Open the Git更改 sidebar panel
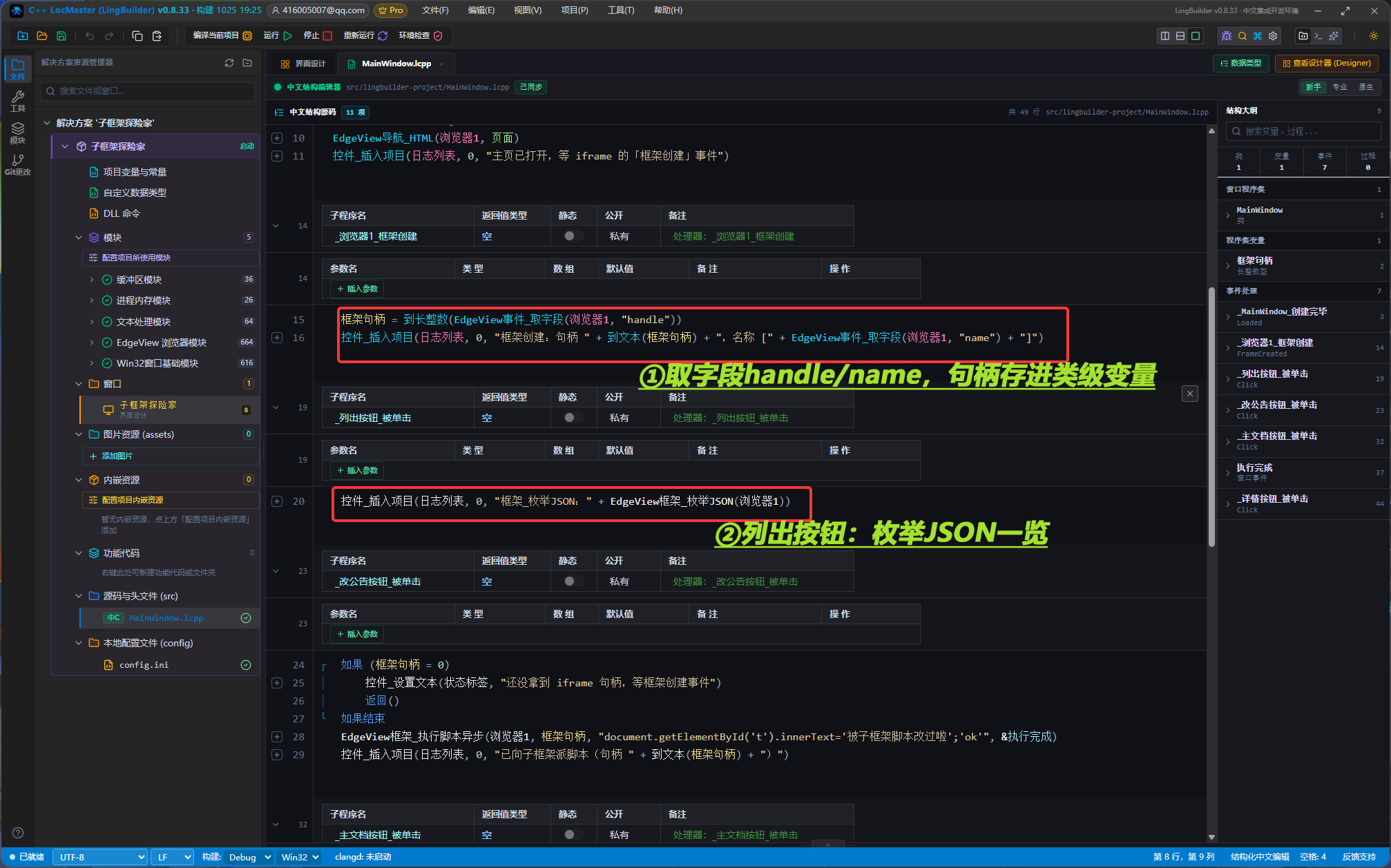Screen dimensions: 1391x868 pyautogui.click(x=18, y=164)
